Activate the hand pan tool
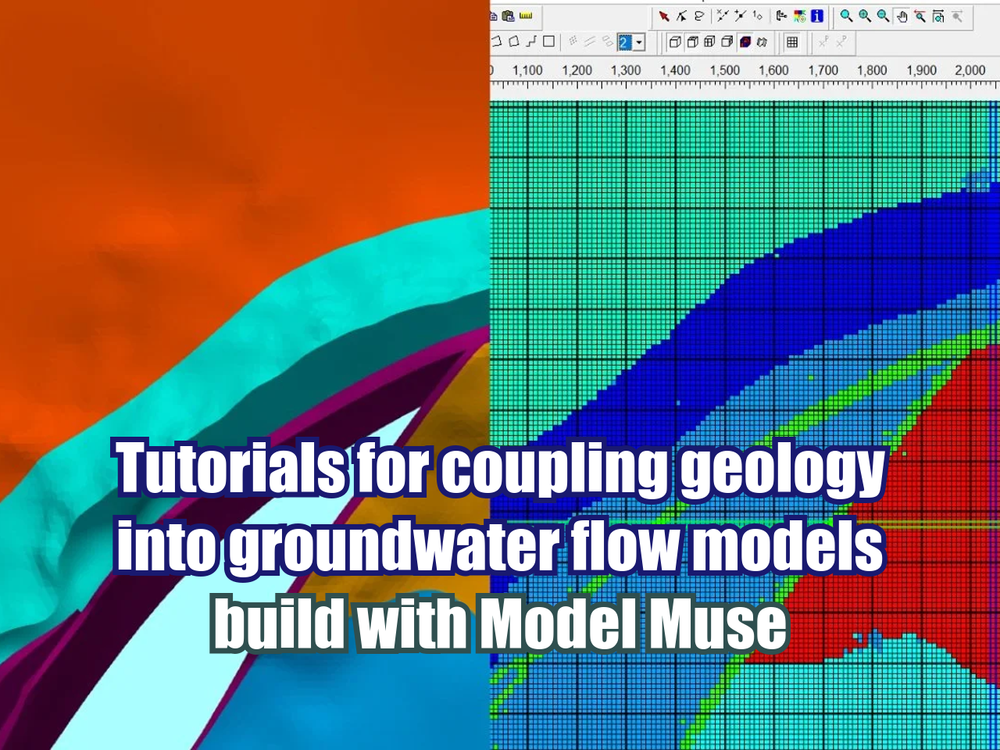Screen dimensions: 1000x750 coord(902,17)
